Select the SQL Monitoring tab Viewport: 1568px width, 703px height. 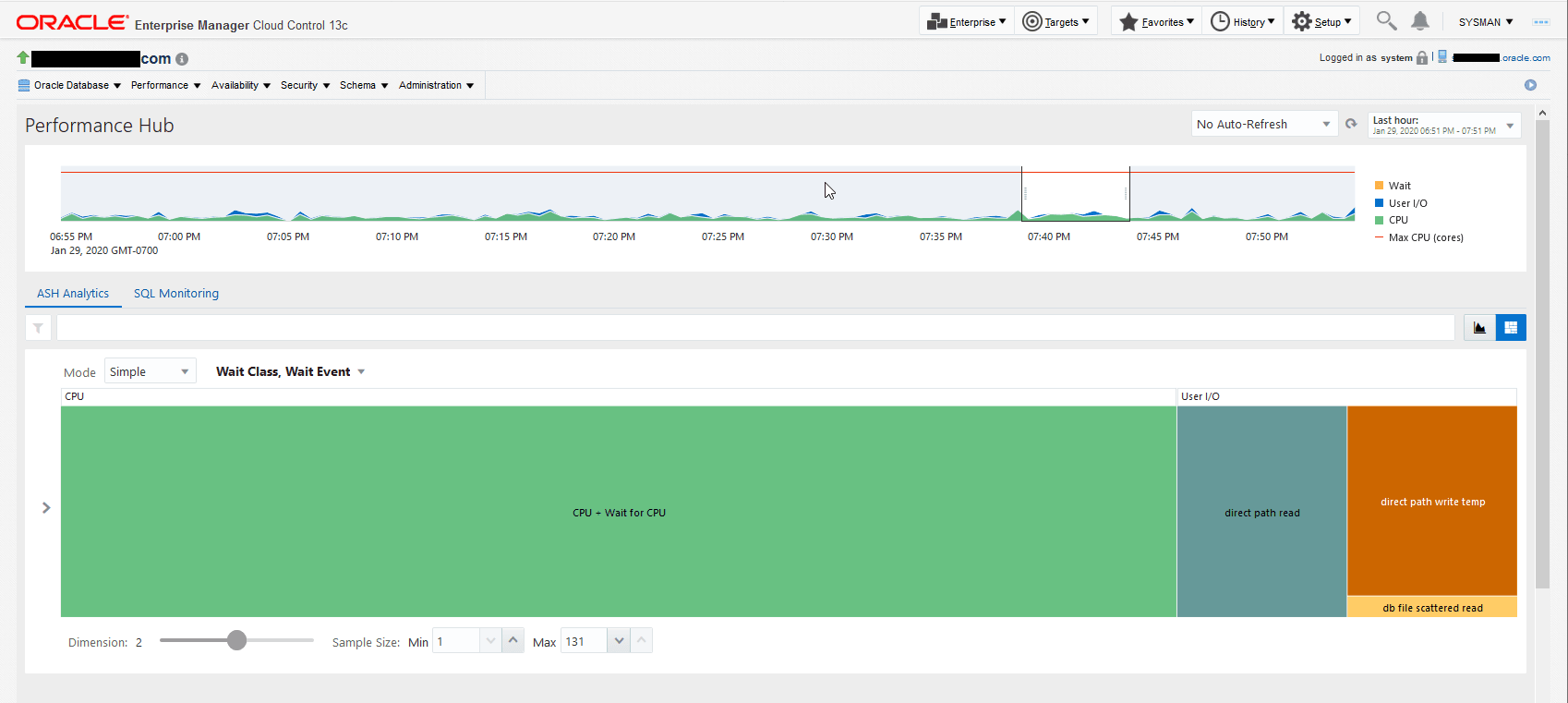[x=176, y=294]
